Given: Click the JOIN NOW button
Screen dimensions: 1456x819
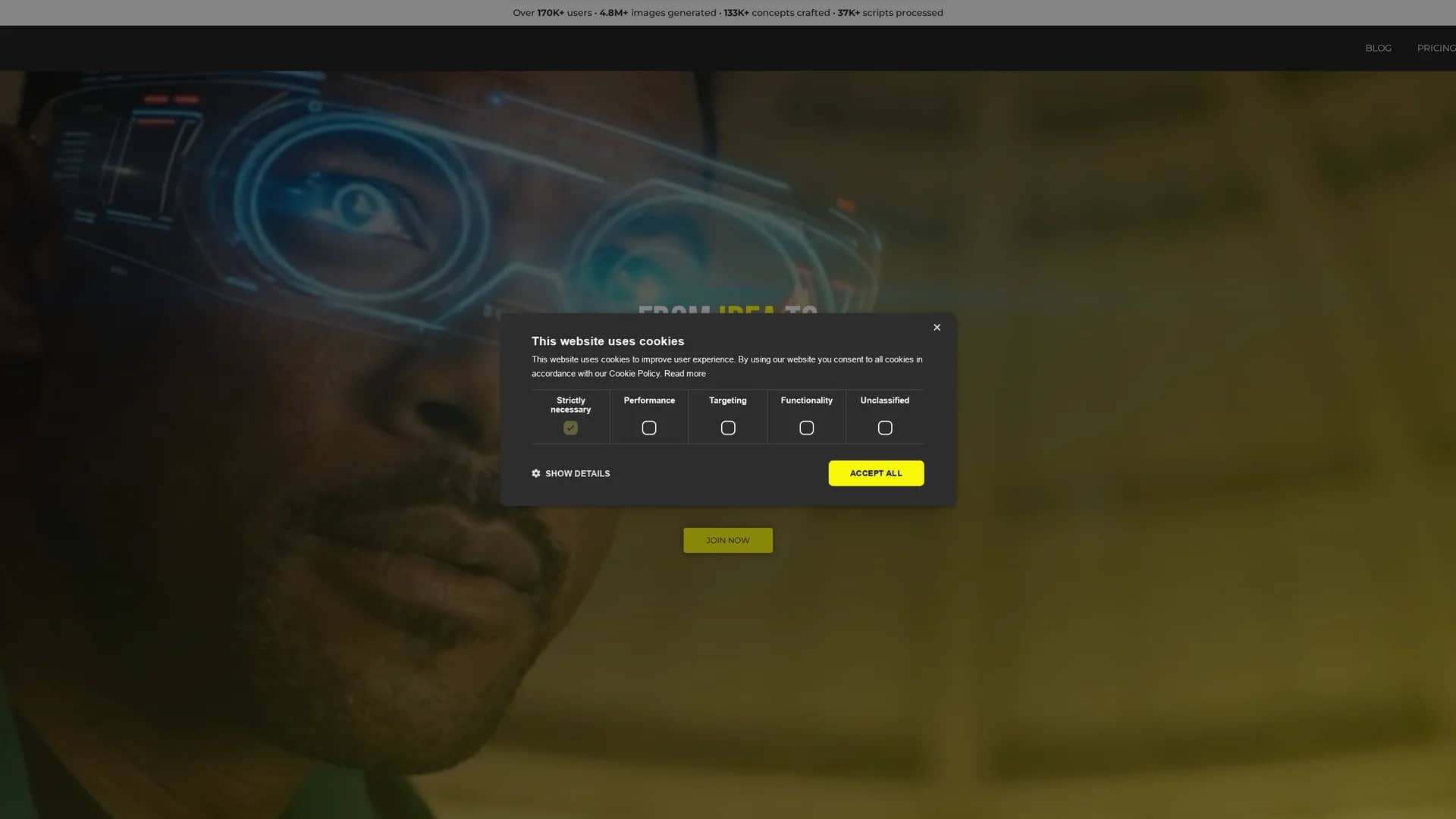Looking at the screenshot, I should tap(728, 540).
